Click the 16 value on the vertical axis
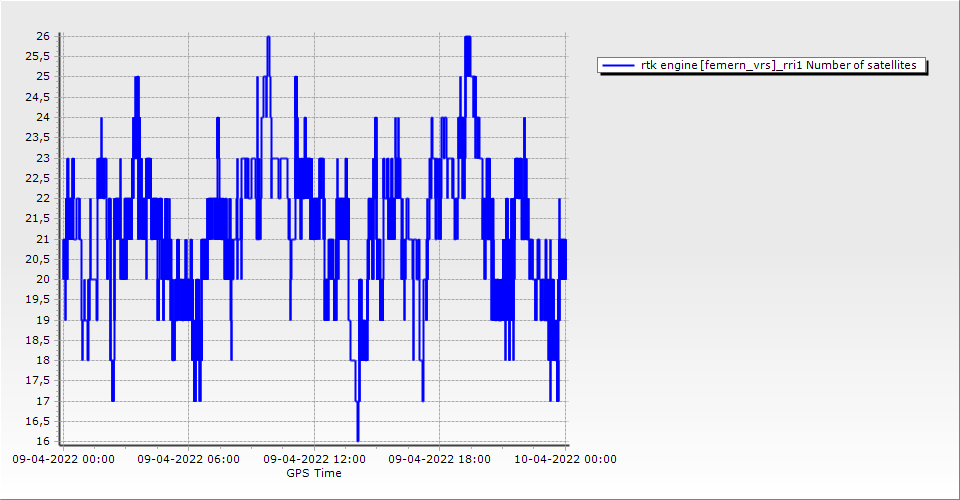Viewport: 960px width, 500px height. tap(43, 442)
